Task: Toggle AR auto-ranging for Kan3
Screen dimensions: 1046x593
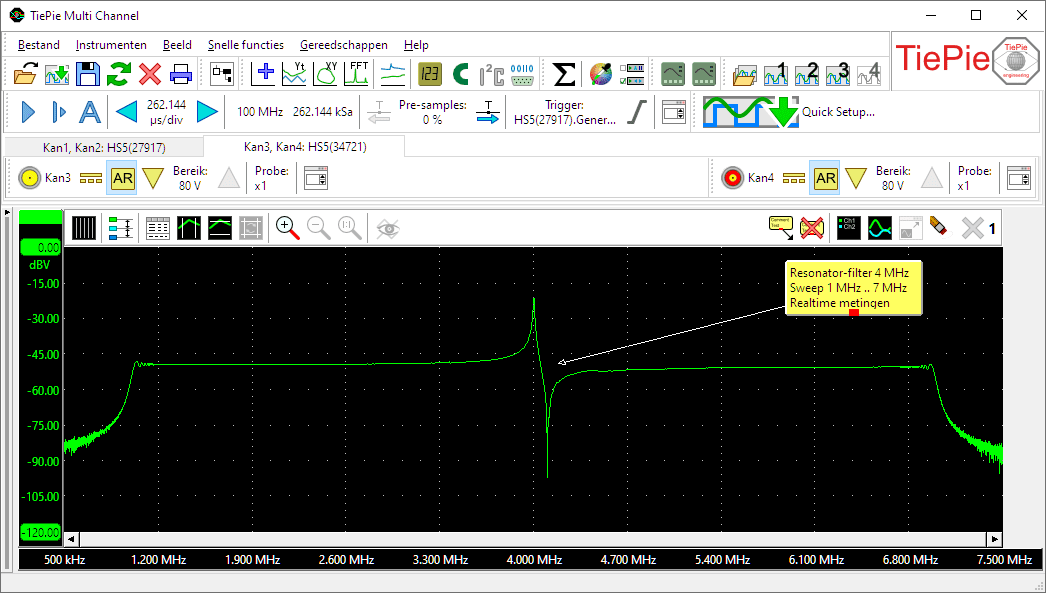Action: 122,177
